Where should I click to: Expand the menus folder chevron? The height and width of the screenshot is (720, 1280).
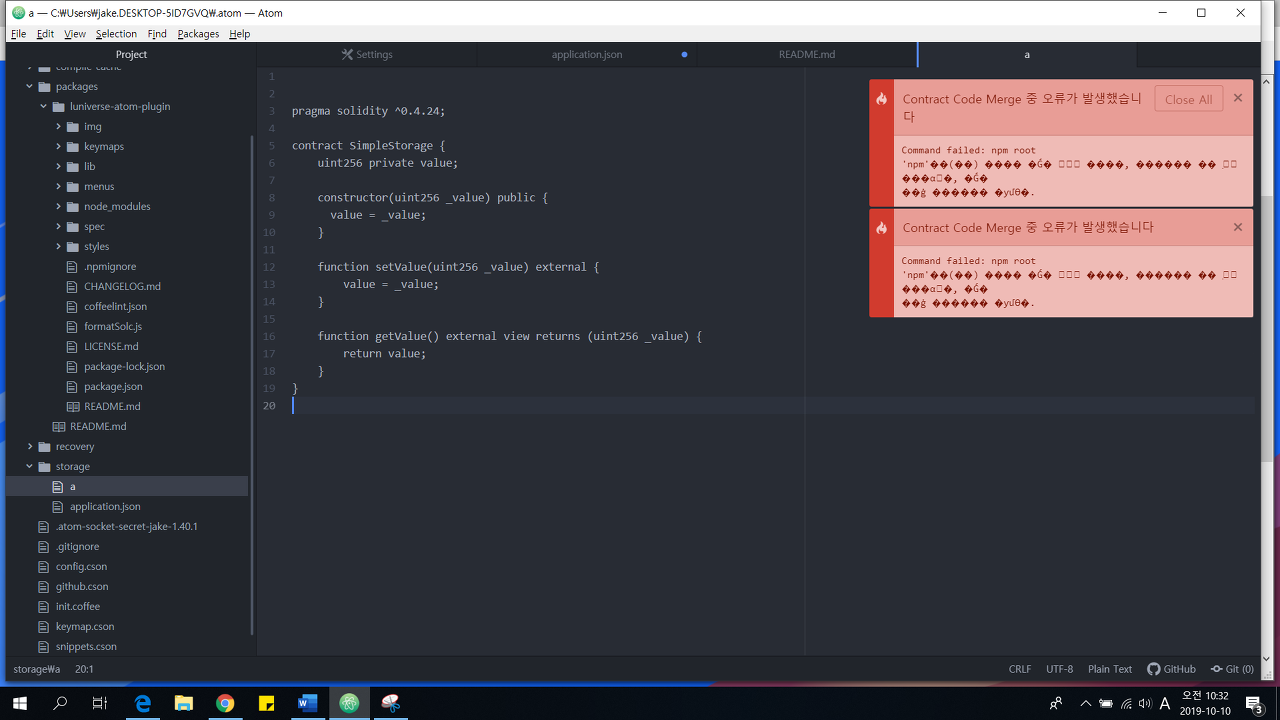coord(58,186)
